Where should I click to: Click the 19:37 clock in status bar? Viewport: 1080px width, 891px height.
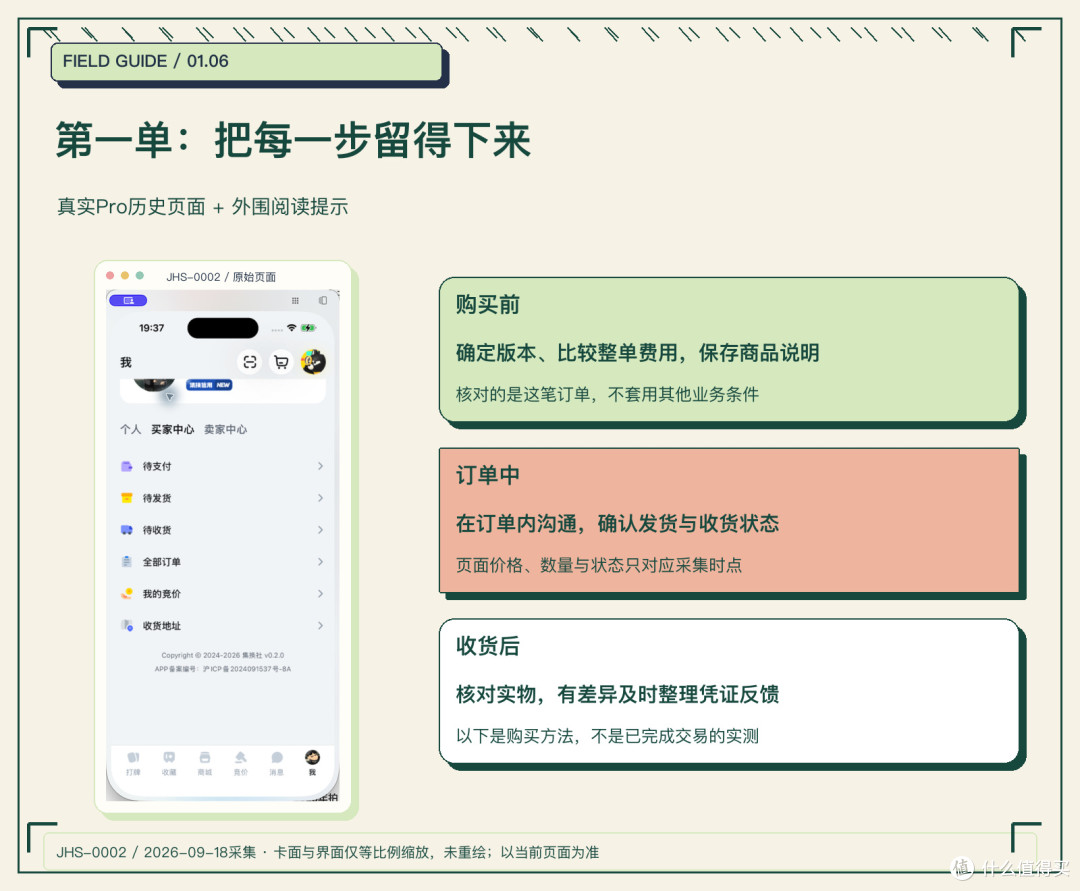point(152,328)
